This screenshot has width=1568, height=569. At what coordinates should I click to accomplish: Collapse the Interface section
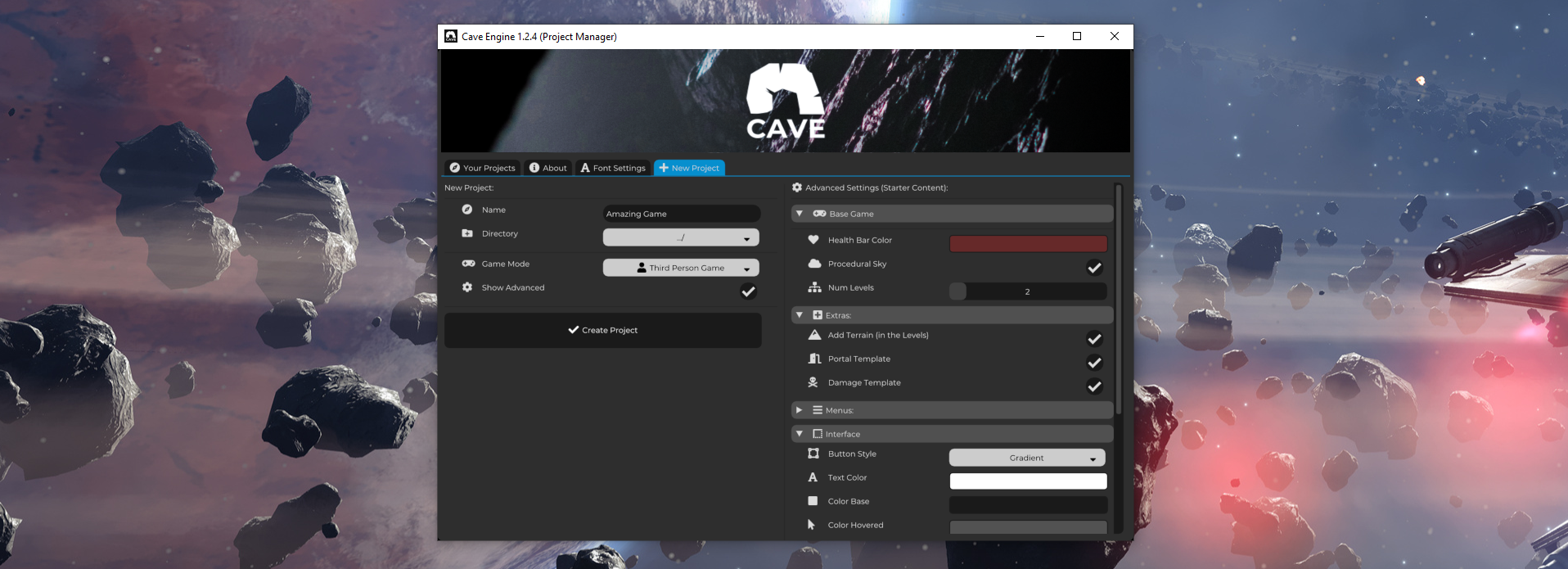point(952,434)
